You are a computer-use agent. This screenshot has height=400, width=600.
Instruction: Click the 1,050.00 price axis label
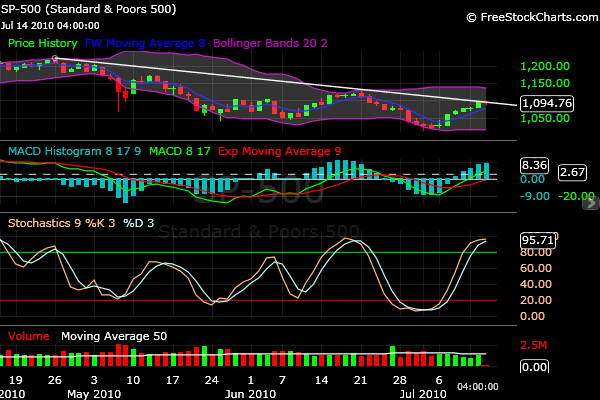pos(545,118)
